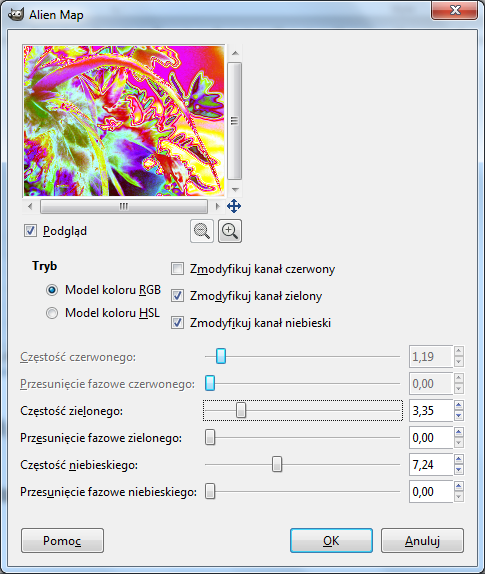Select the Model koloru RGB radio button
This screenshot has height=574, width=485.
[52, 290]
